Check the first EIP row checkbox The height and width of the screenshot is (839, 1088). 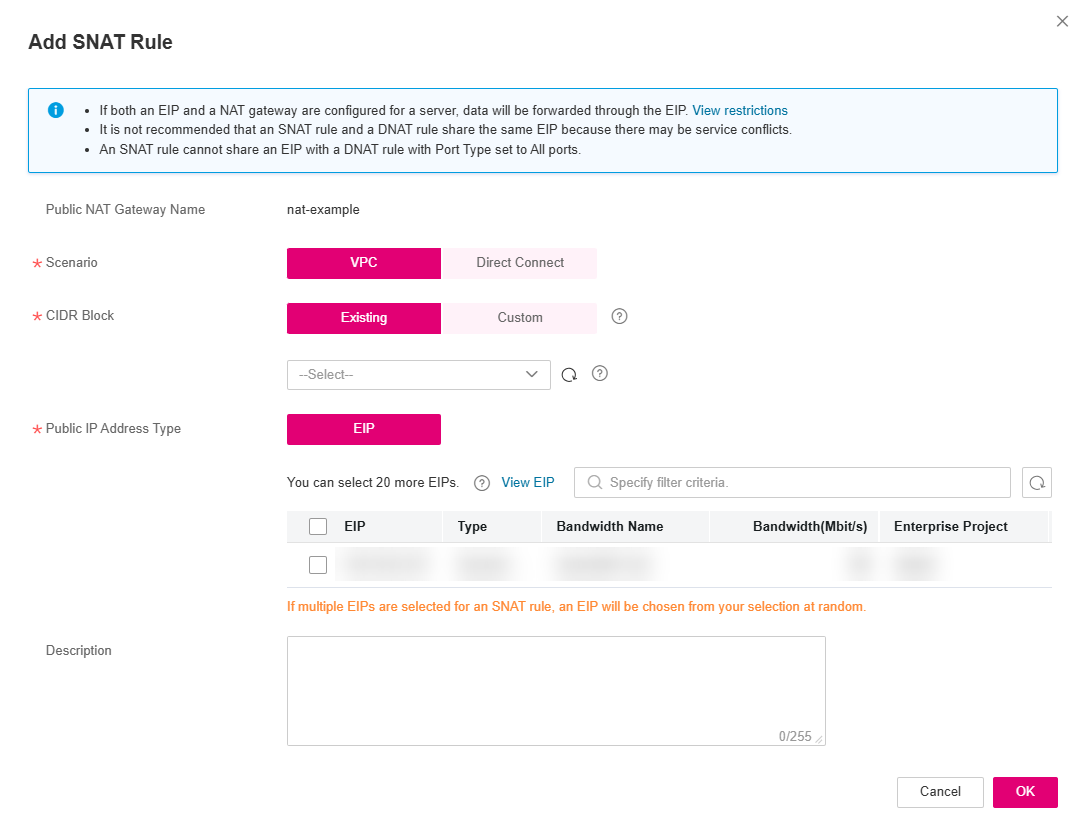318,565
